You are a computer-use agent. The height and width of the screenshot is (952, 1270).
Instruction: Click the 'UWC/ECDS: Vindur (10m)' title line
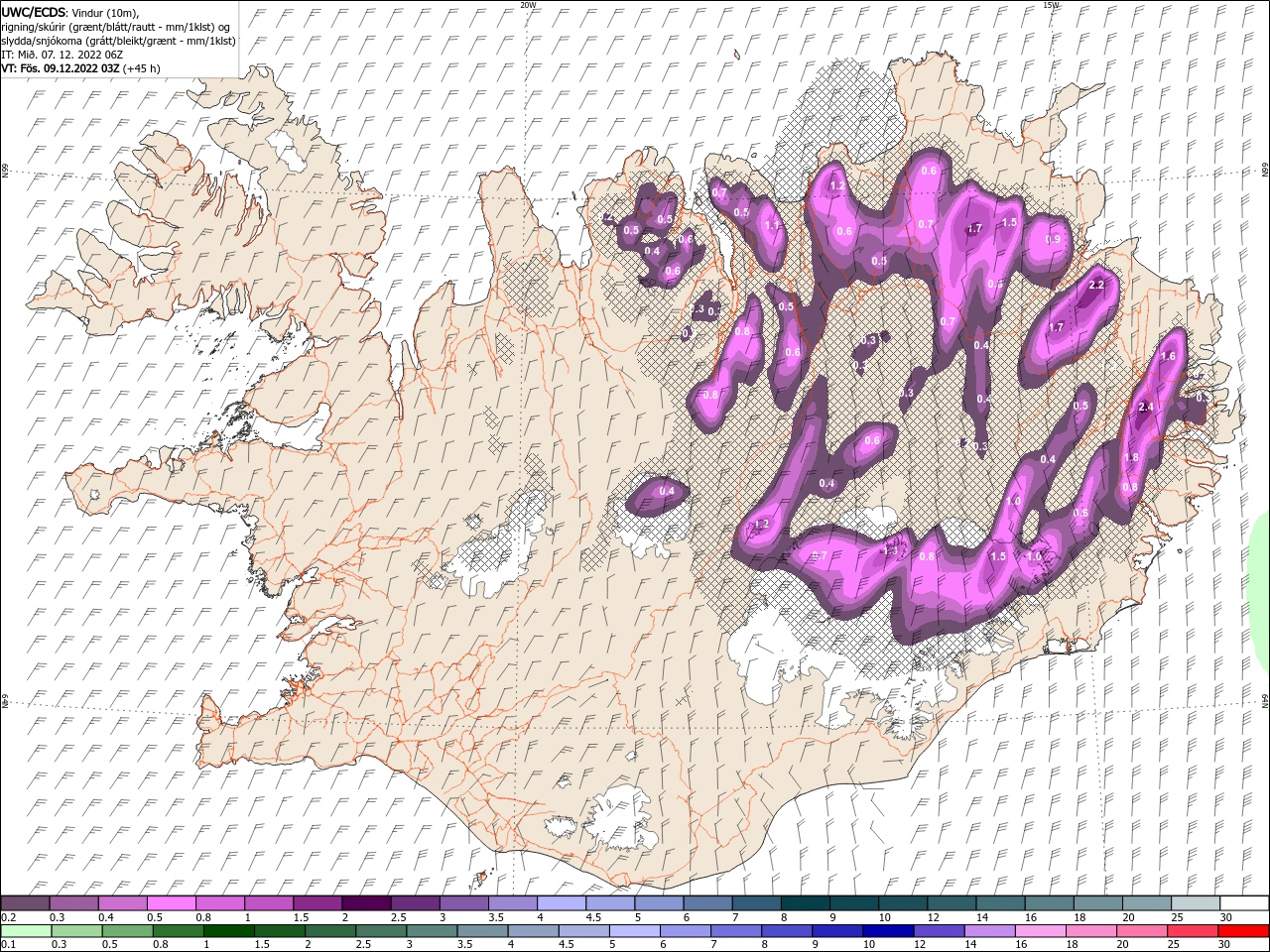(x=70, y=12)
